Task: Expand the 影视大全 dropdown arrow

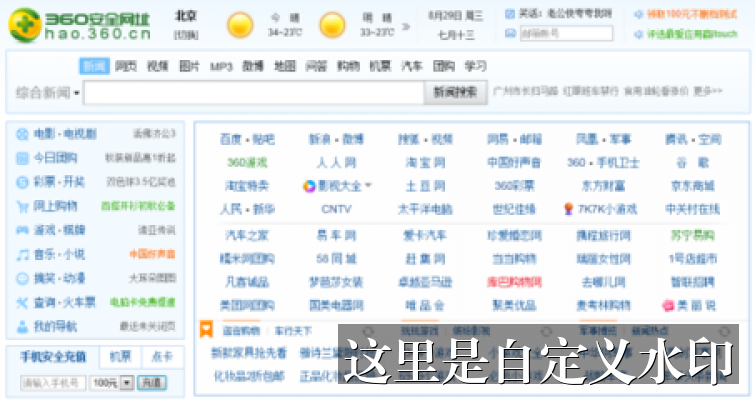Action: (x=368, y=185)
